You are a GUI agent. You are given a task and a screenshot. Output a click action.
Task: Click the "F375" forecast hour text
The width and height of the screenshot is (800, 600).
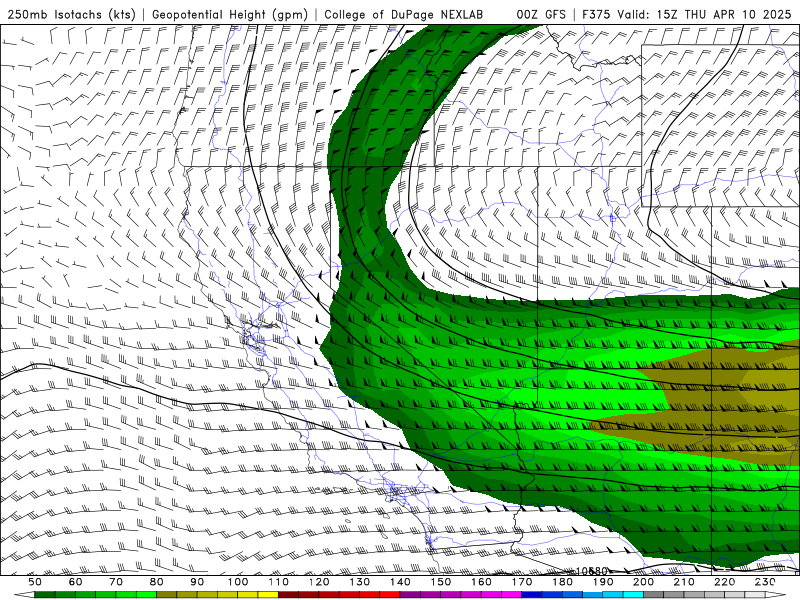(x=596, y=15)
